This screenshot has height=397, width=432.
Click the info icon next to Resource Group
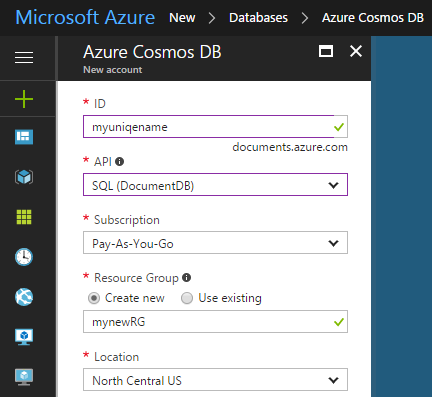[x=186, y=277]
